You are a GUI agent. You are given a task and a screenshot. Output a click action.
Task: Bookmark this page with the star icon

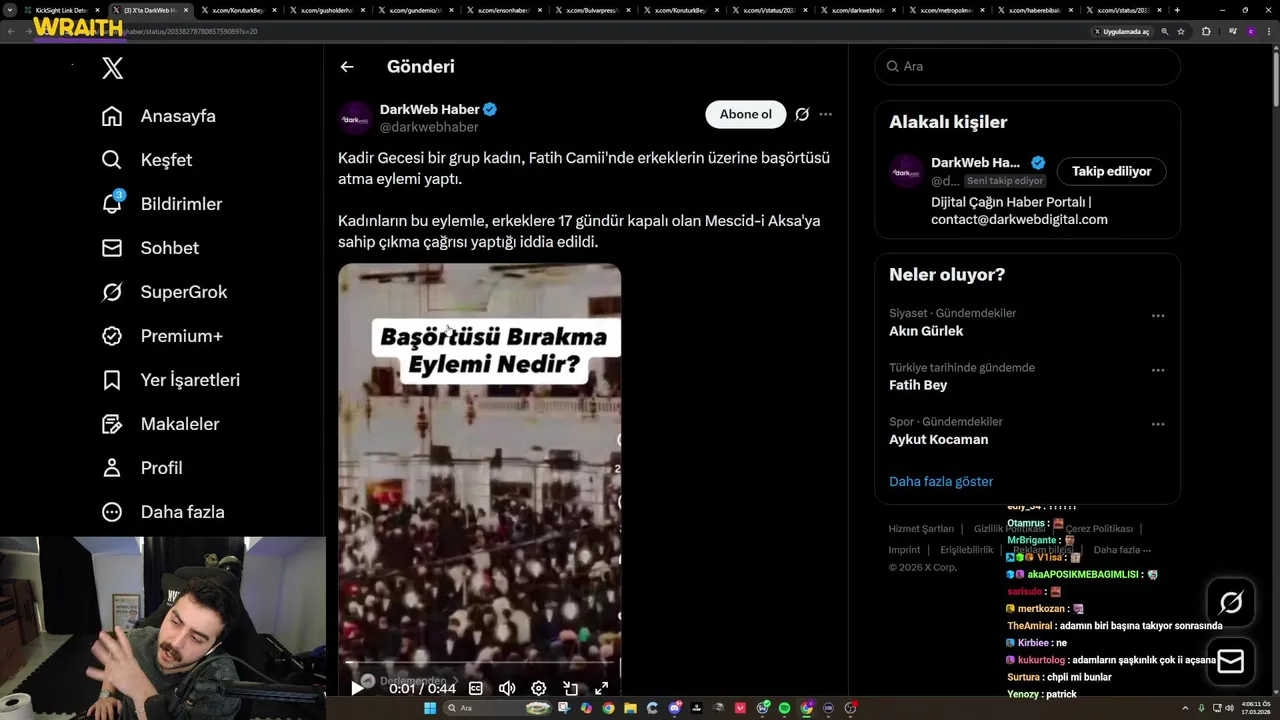click(x=1181, y=31)
